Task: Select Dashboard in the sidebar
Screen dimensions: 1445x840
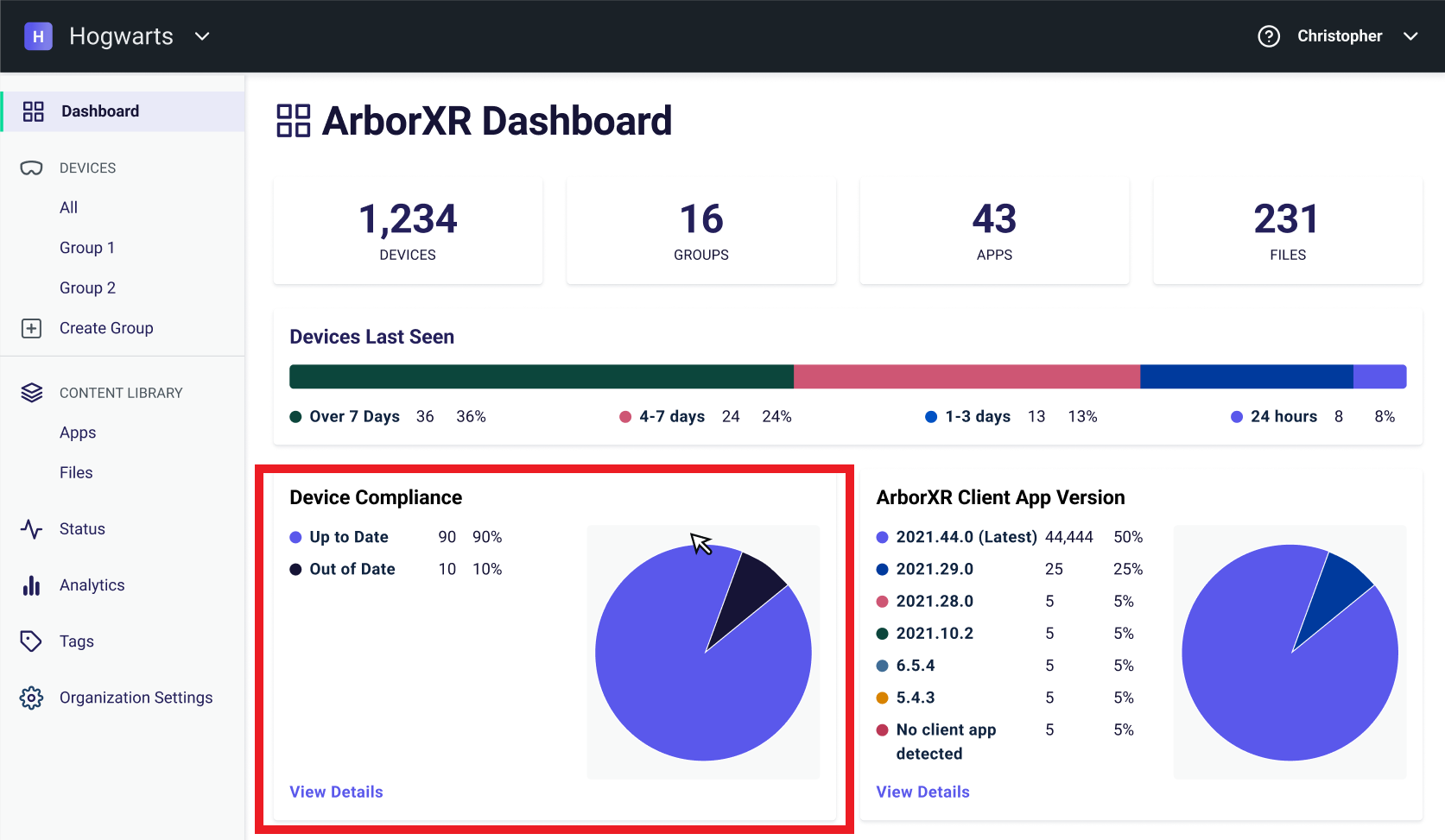Action: [124, 111]
